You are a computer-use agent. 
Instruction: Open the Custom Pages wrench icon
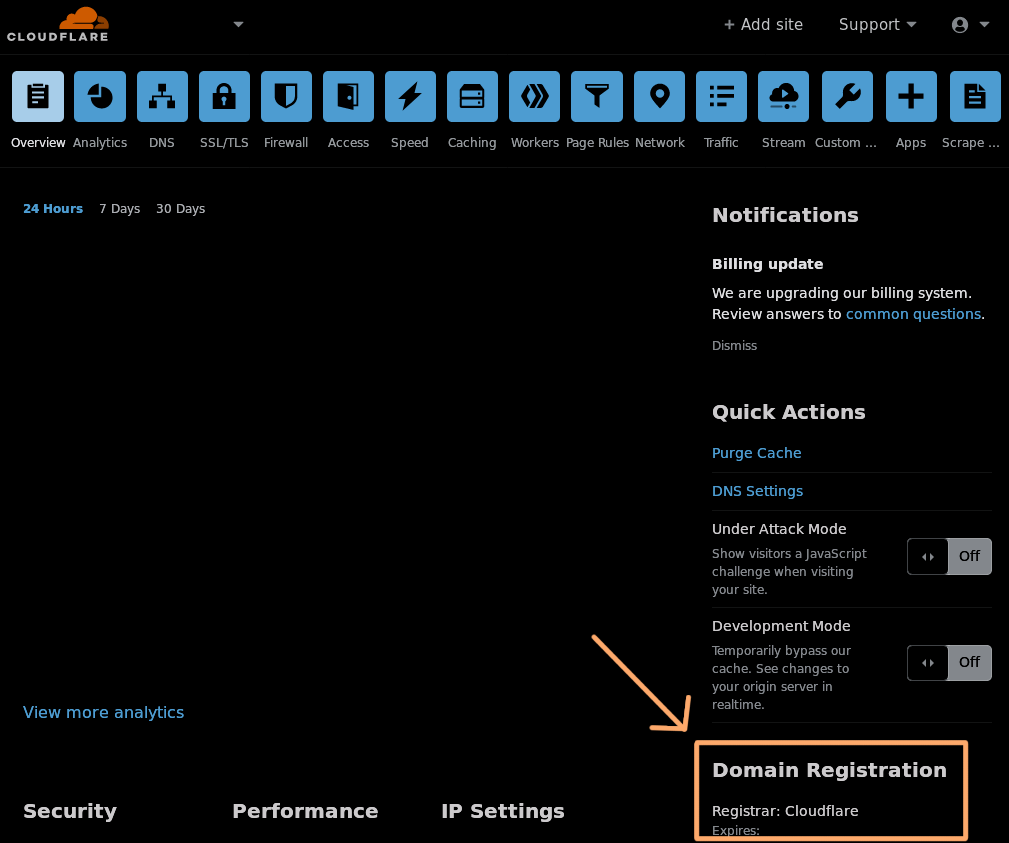(847, 97)
